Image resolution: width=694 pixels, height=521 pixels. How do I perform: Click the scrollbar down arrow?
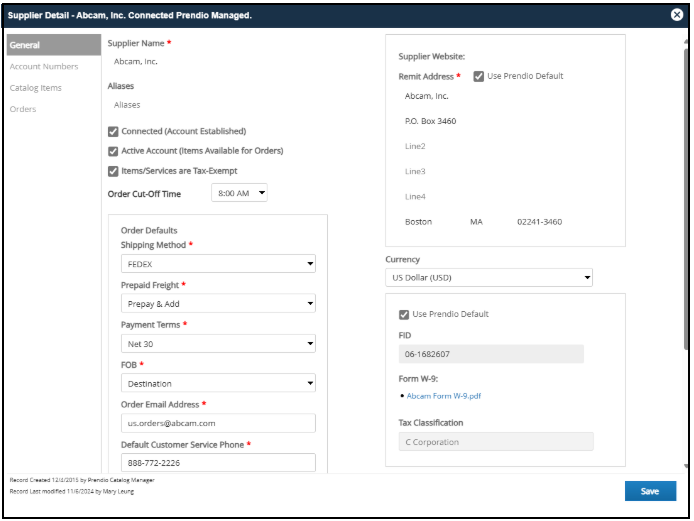click(686, 466)
